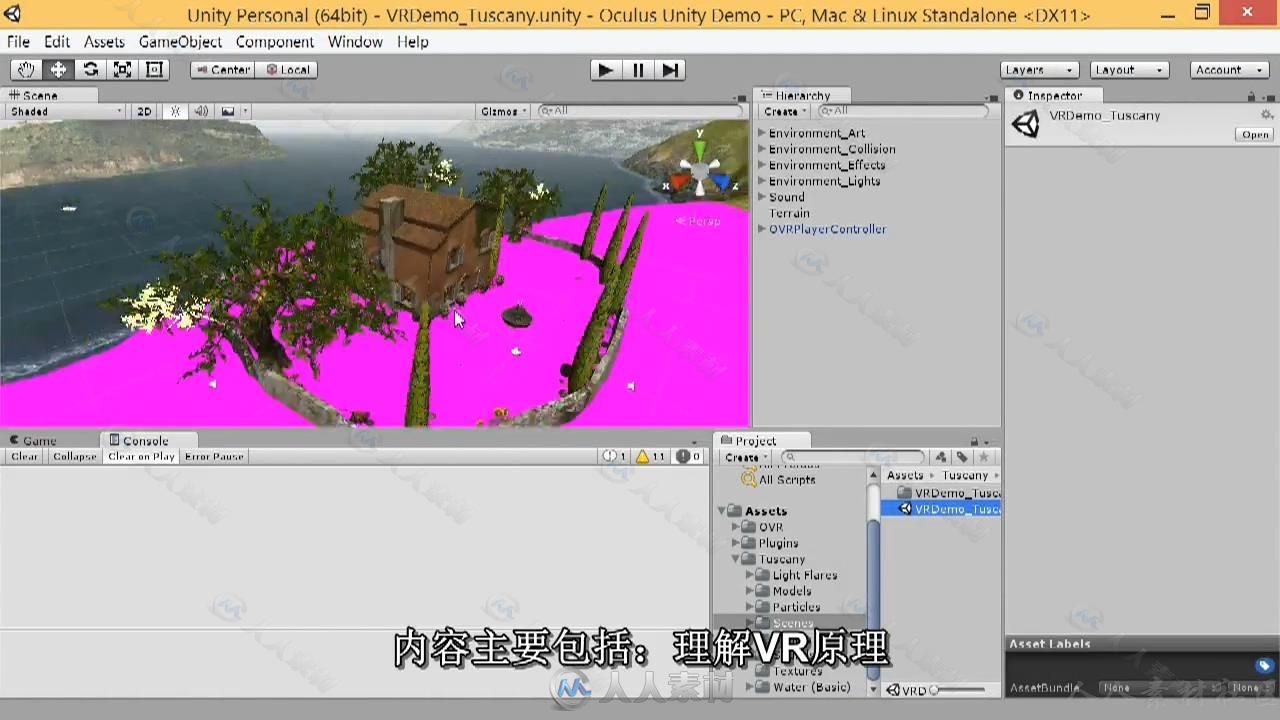
Task: Expand OVRPlayerController in Hierarchy
Action: tap(762, 229)
